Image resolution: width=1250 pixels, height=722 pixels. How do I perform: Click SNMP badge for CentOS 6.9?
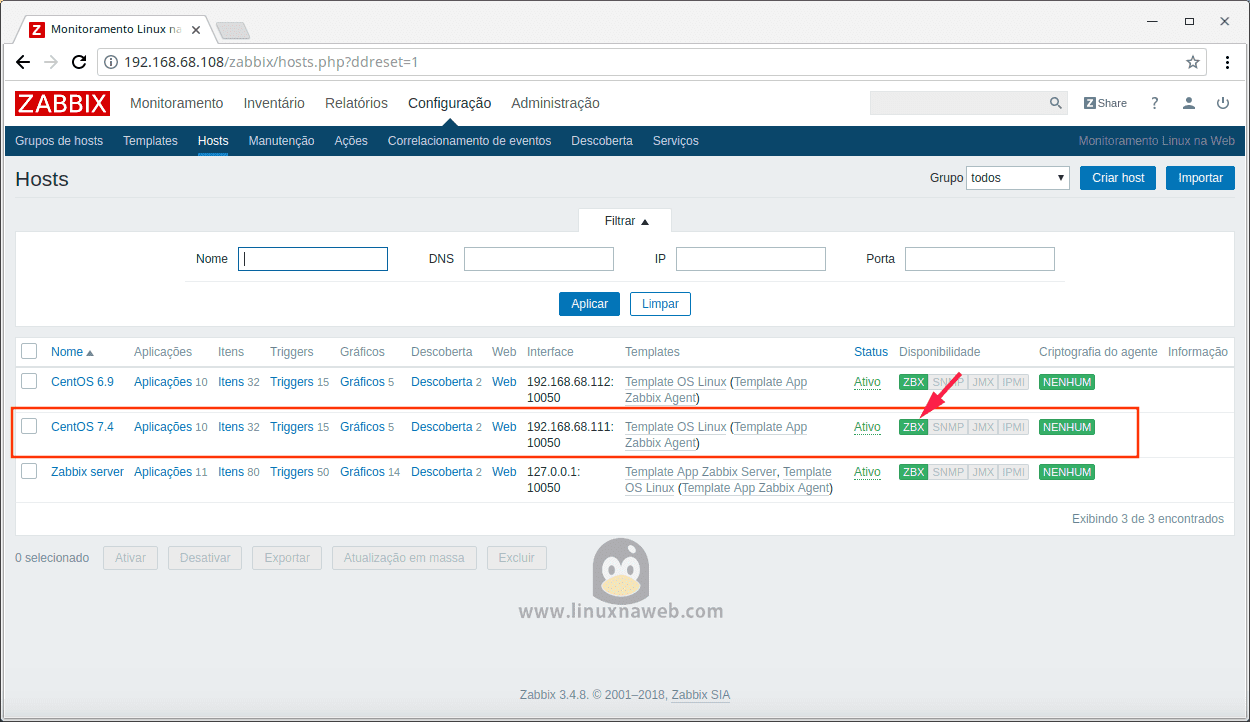click(948, 382)
